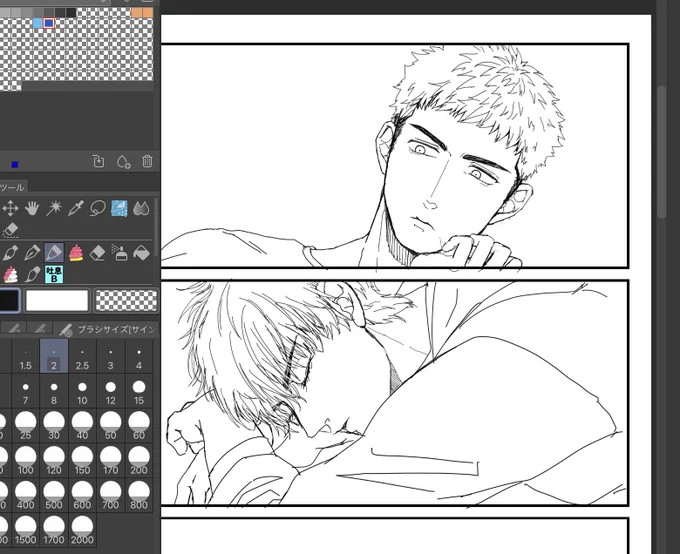Image resolution: width=680 pixels, height=554 pixels.
Task: Open the ブラシサイズ tab
Action: (108, 329)
